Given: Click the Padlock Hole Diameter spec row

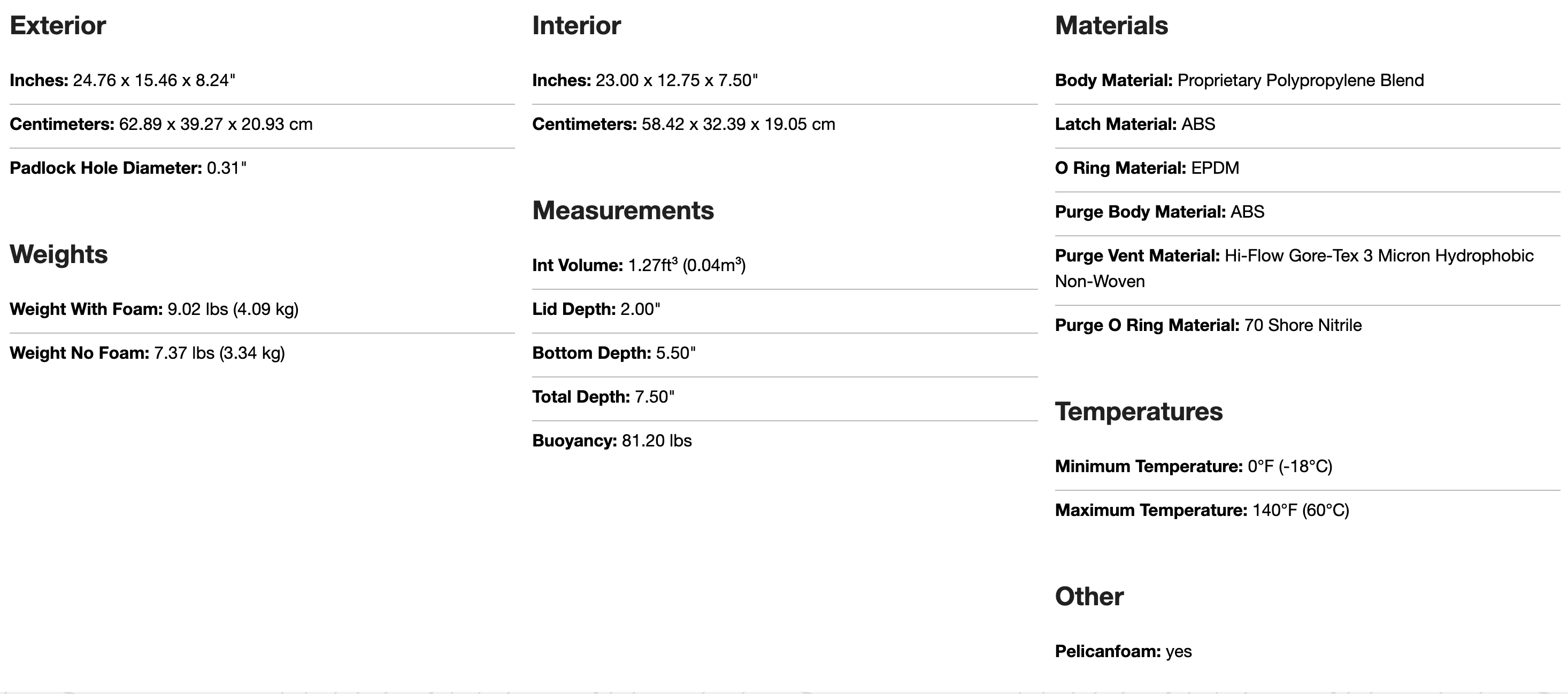Looking at the screenshot, I should tap(128, 168).
